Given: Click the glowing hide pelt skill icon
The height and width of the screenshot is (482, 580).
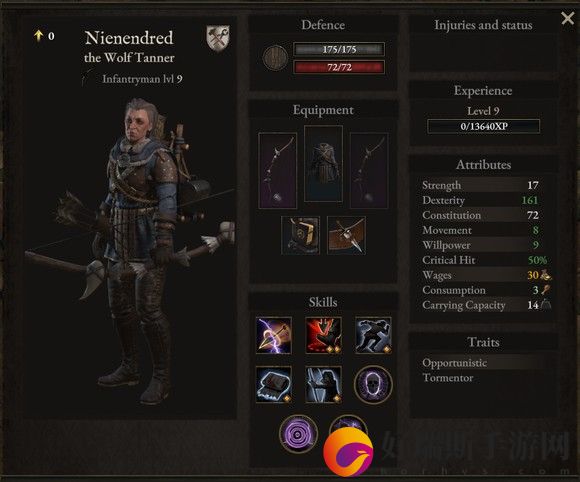Looking at the screenshot, I should click(x=274, y=385).
